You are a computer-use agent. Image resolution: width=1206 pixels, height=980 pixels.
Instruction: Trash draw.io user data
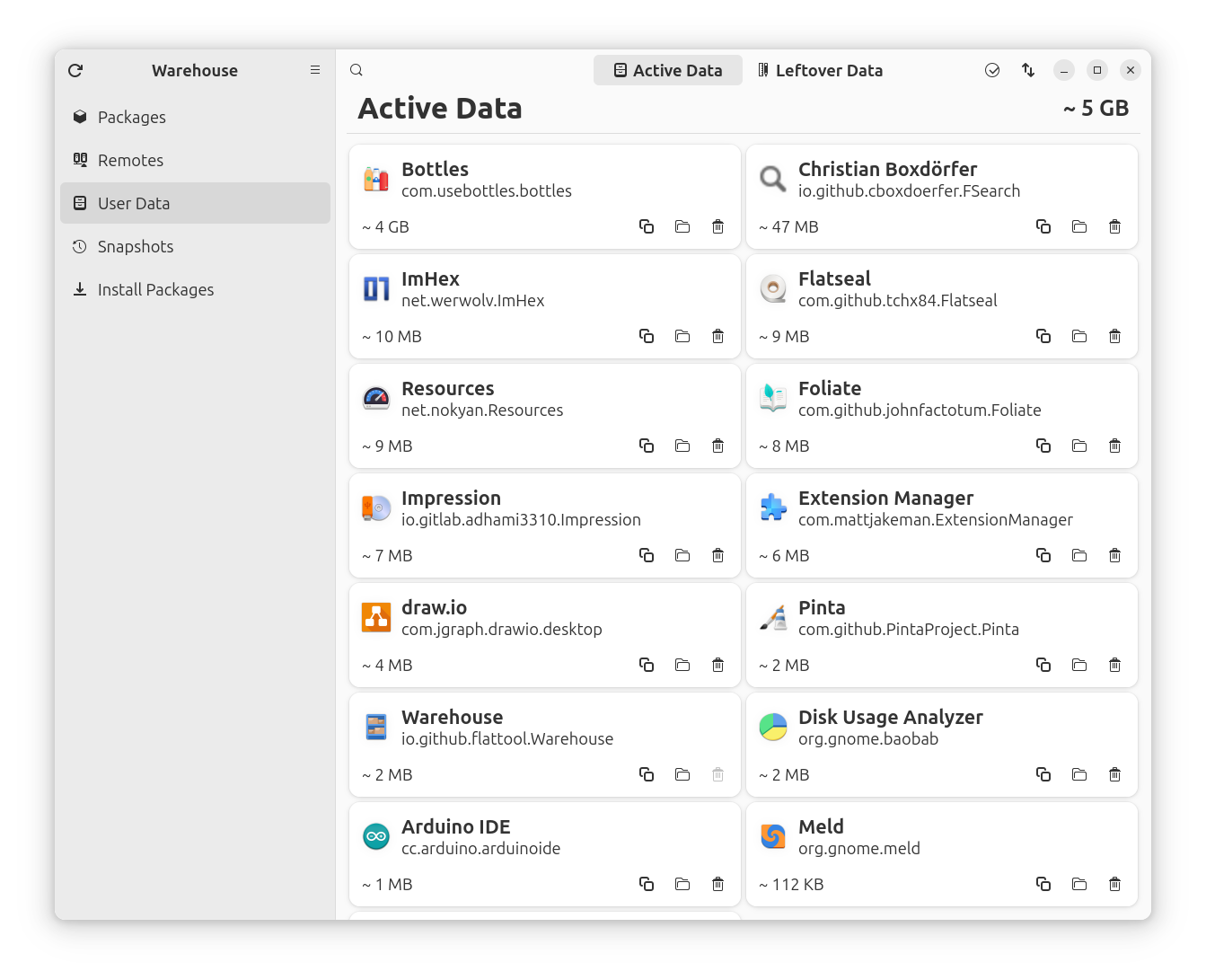(718, 665)
